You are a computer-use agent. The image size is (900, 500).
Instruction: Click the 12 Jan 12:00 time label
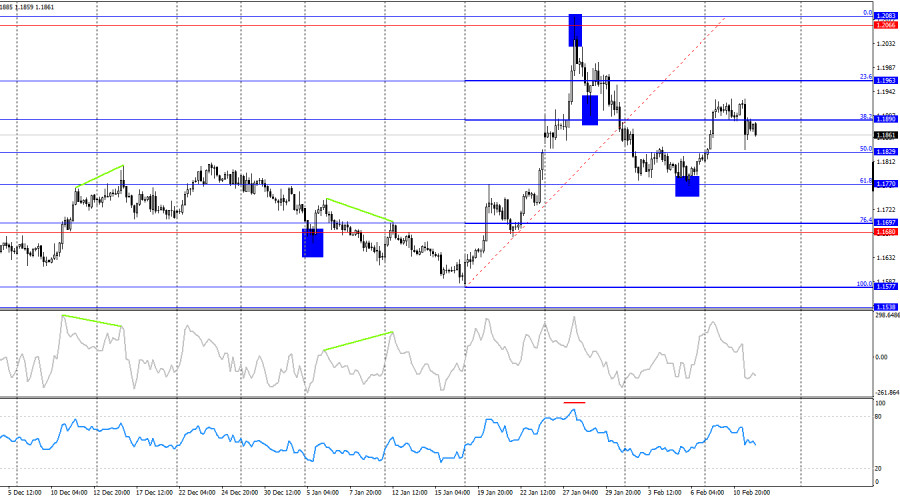pos(410,493)
